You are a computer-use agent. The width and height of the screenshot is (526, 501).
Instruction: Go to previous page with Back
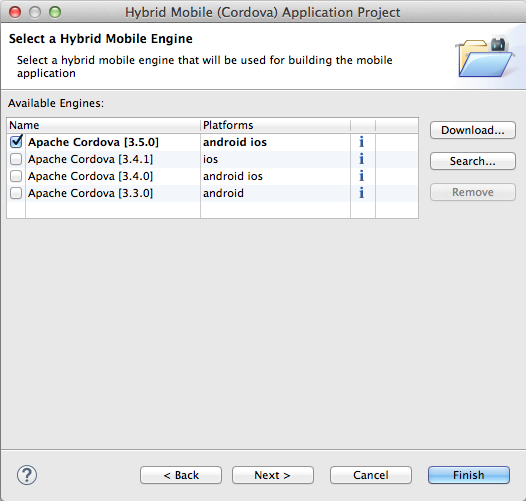click(181, 475)
